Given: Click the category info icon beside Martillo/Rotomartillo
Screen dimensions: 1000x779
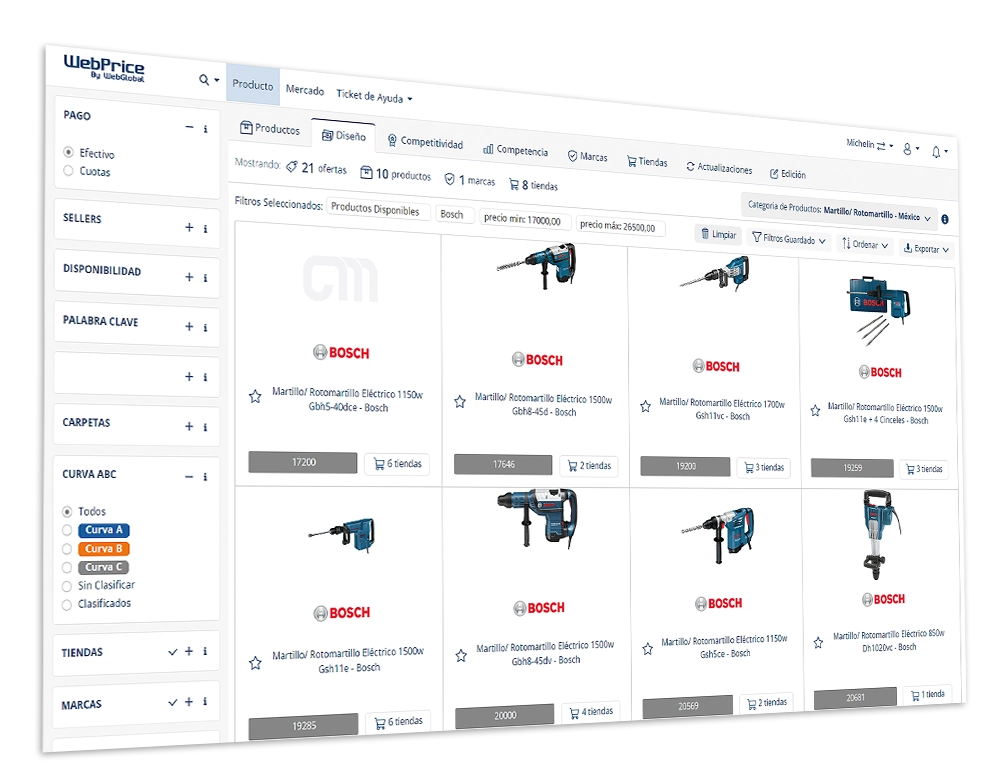Looking at the screenshot, I should [945, 219].
